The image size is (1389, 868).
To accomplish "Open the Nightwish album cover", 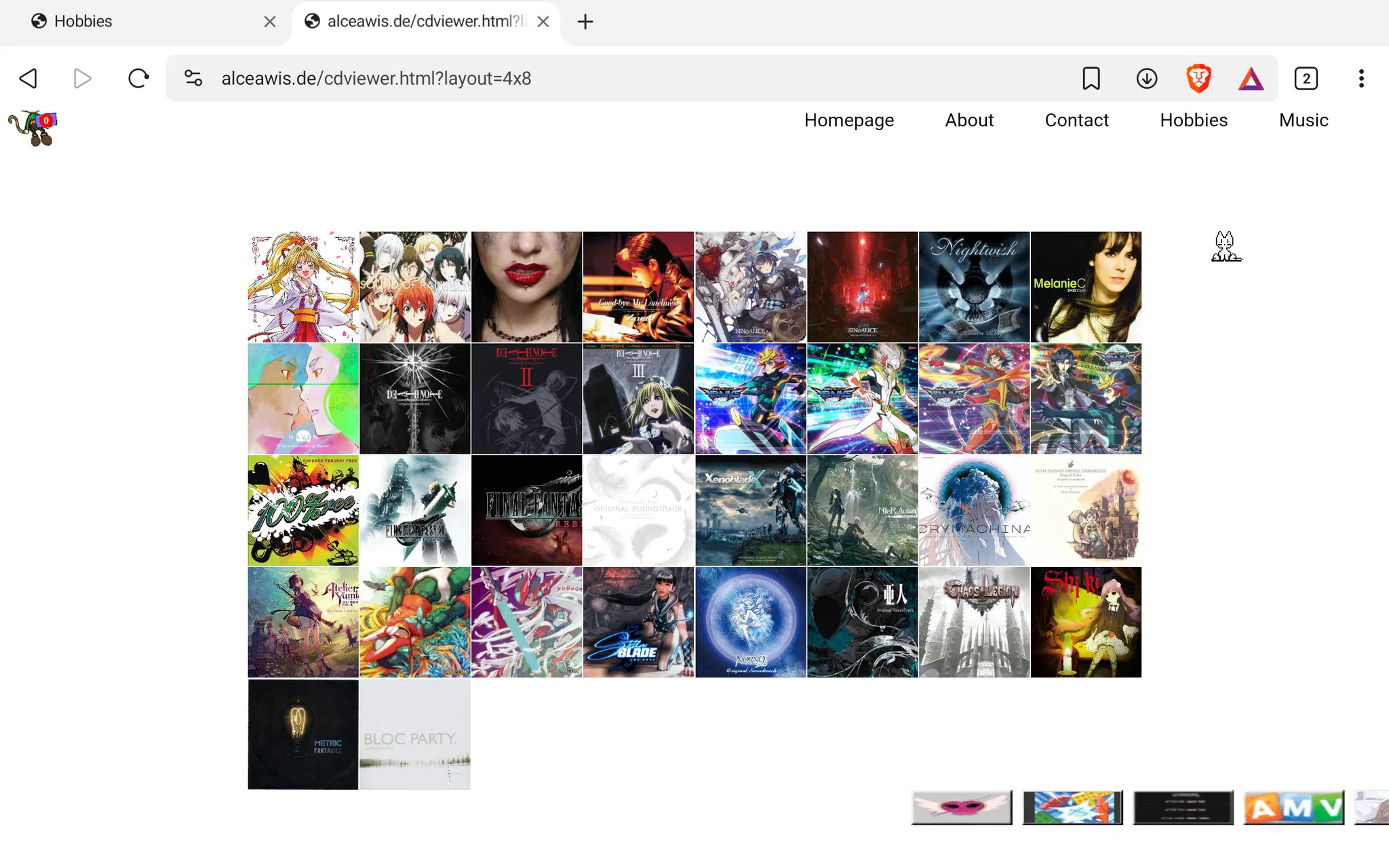I will point(974,287).
